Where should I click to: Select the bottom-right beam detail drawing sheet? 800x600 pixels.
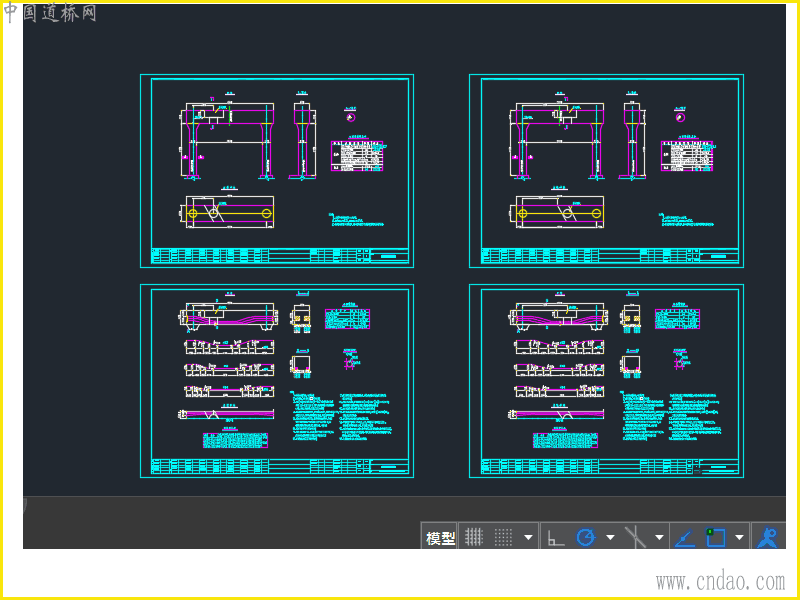[x=607, y=381]
